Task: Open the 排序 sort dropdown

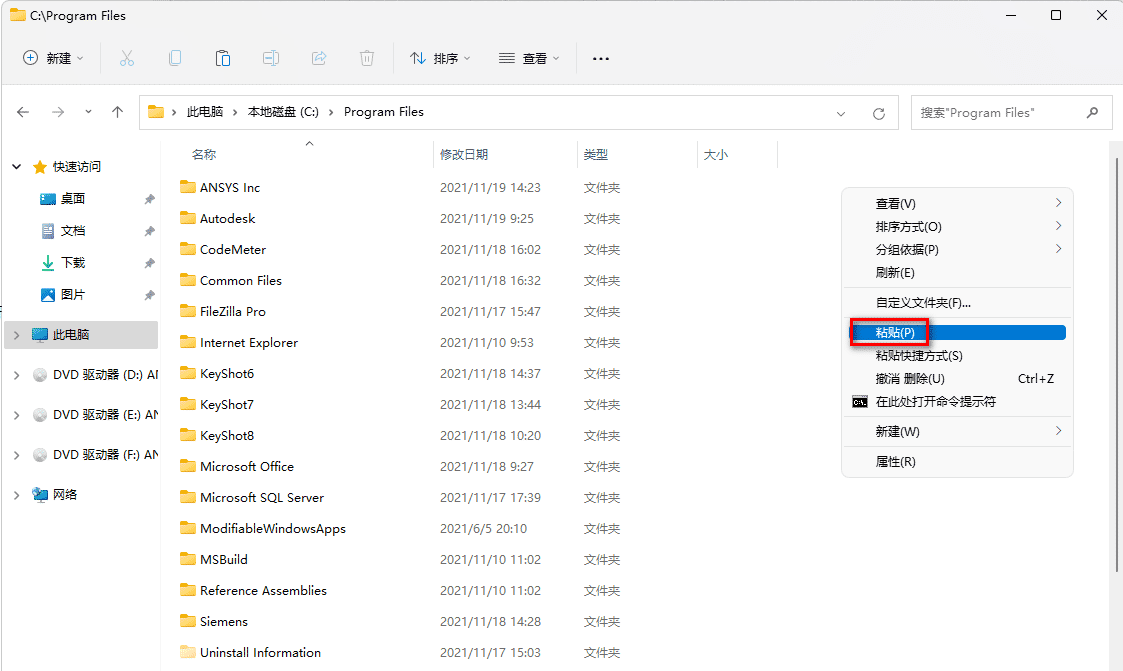Action: pos(440,58)
